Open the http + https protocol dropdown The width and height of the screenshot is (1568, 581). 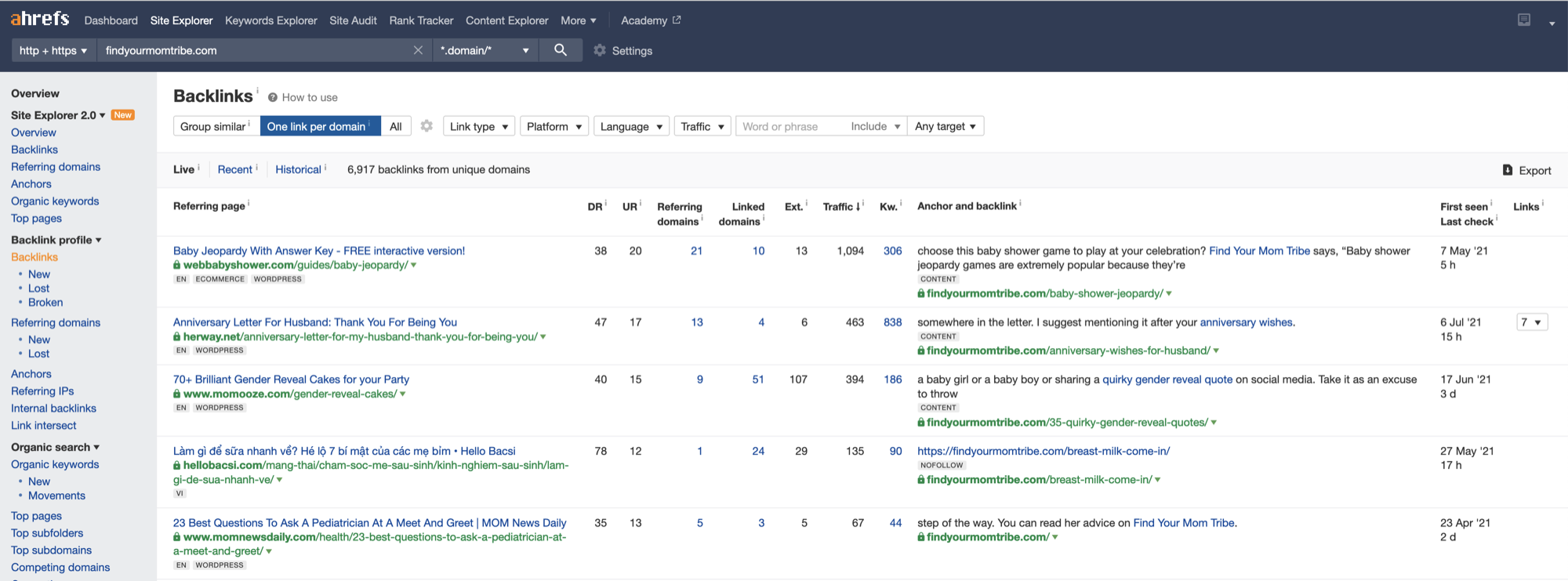point(53,50)
